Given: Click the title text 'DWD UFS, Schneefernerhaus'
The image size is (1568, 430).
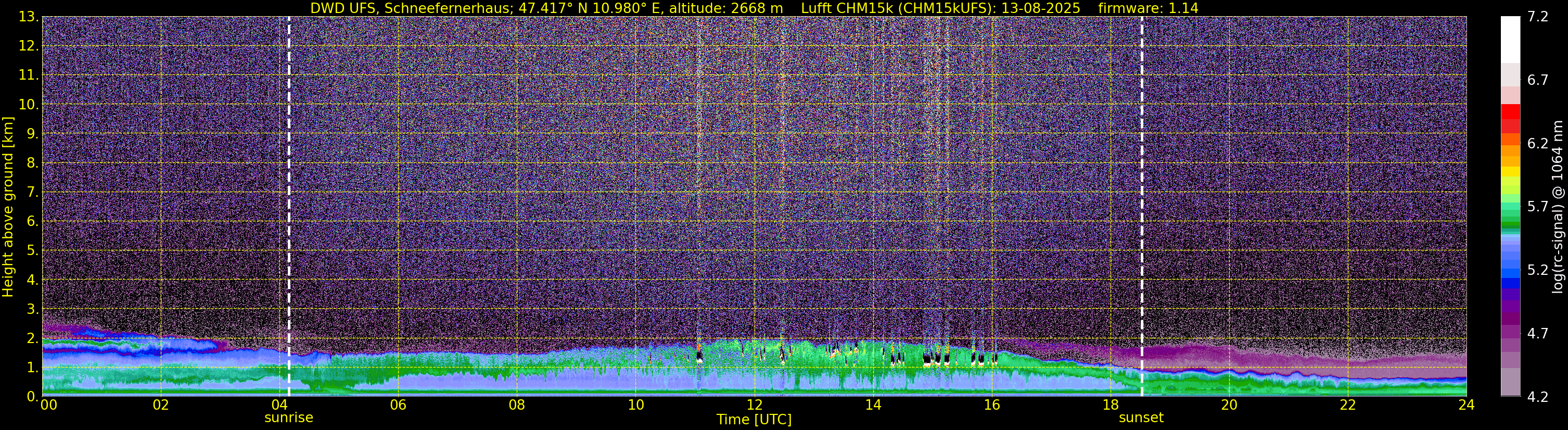Looking at the screenshot, I should click(x=411, y=8).
